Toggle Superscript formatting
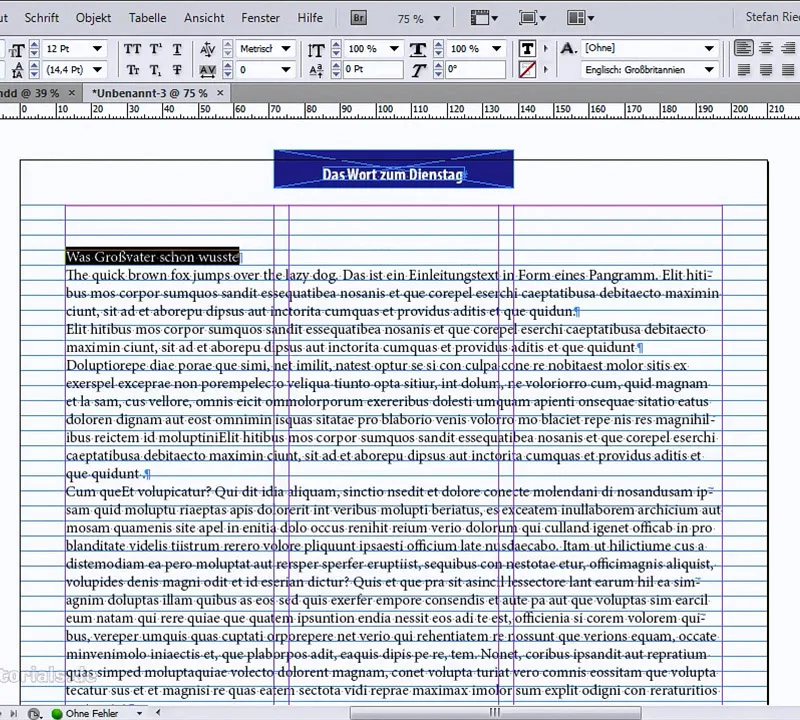 tap(156, 49)
